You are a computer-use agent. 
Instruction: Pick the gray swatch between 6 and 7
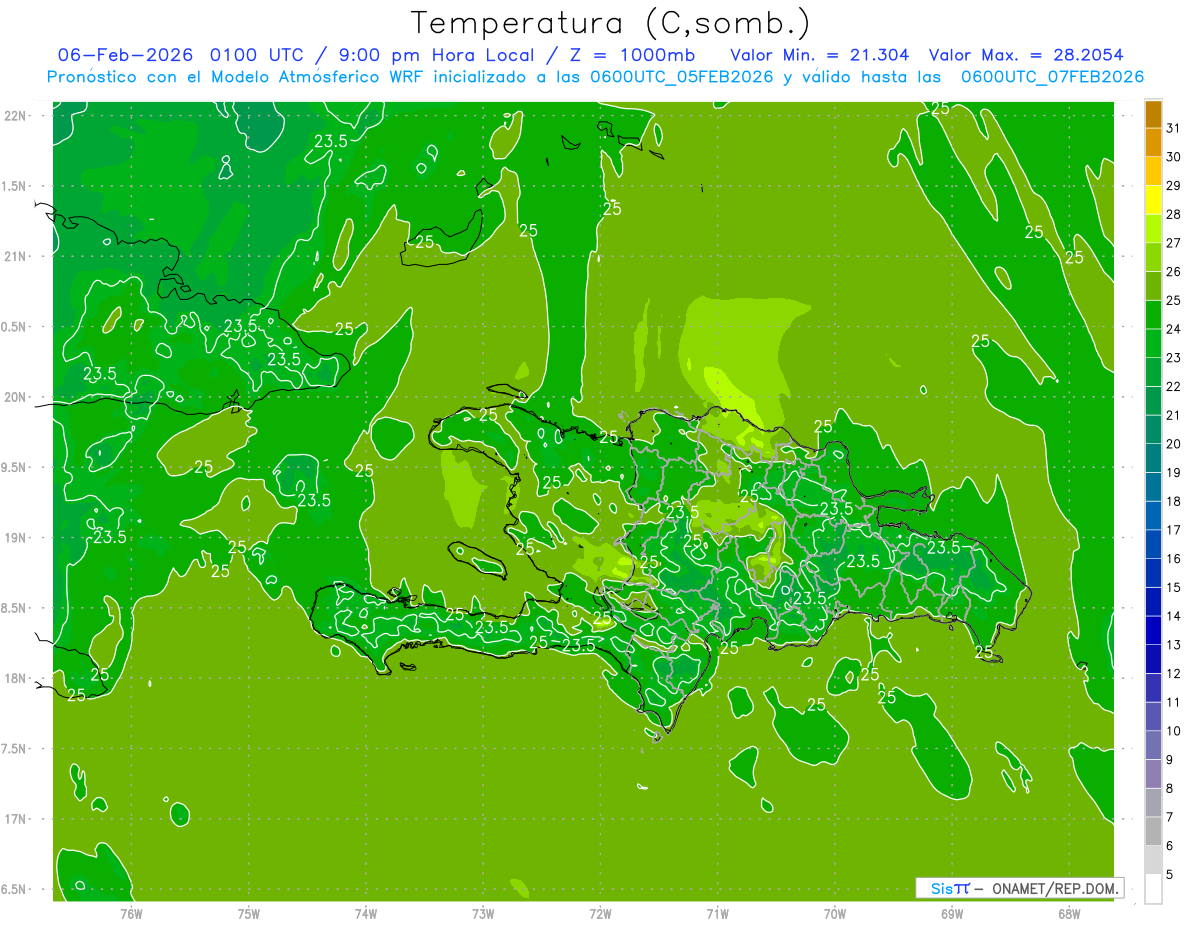1153,832
